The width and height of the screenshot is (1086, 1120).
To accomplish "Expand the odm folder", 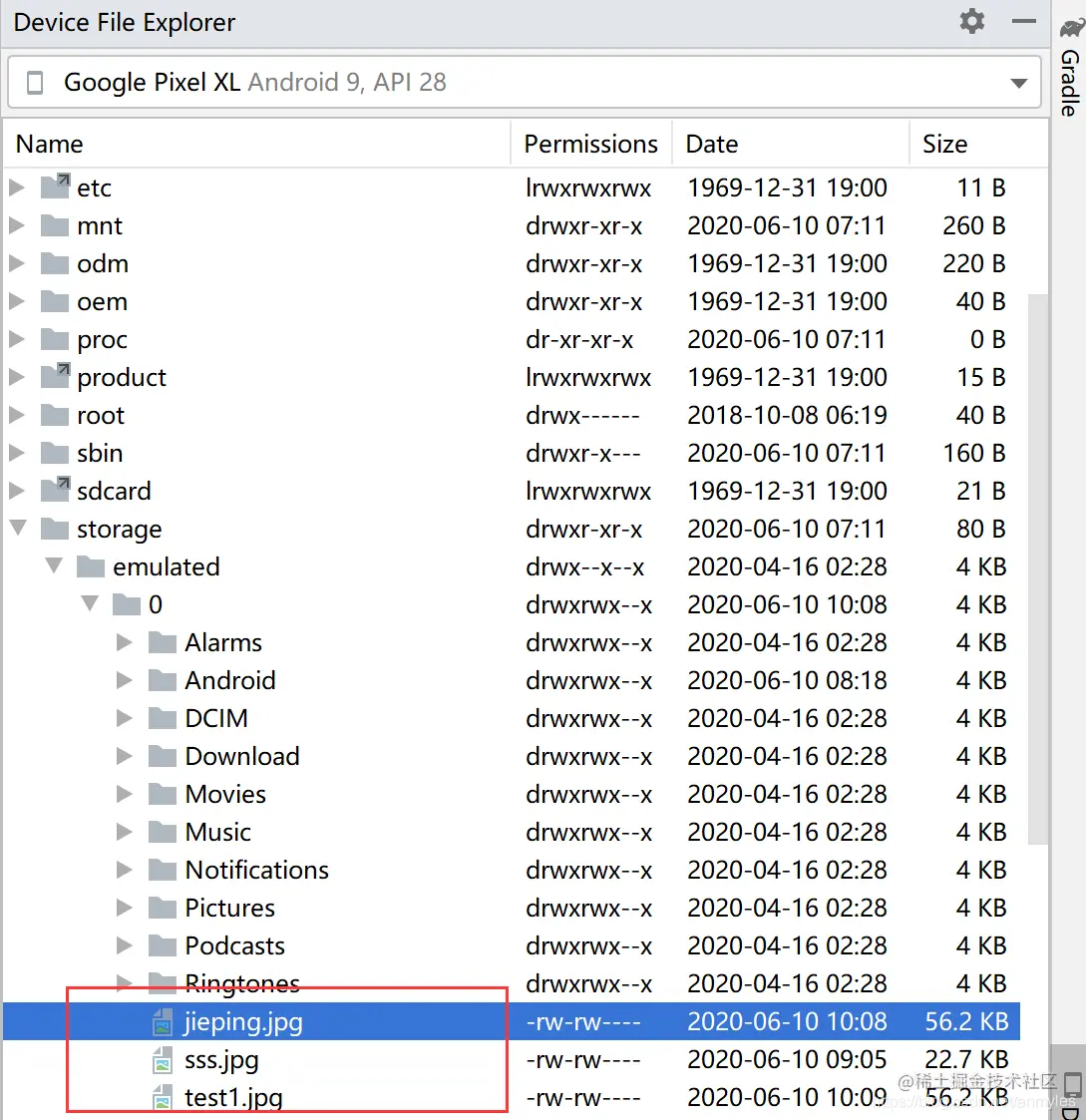I will (x=17, y=263).
